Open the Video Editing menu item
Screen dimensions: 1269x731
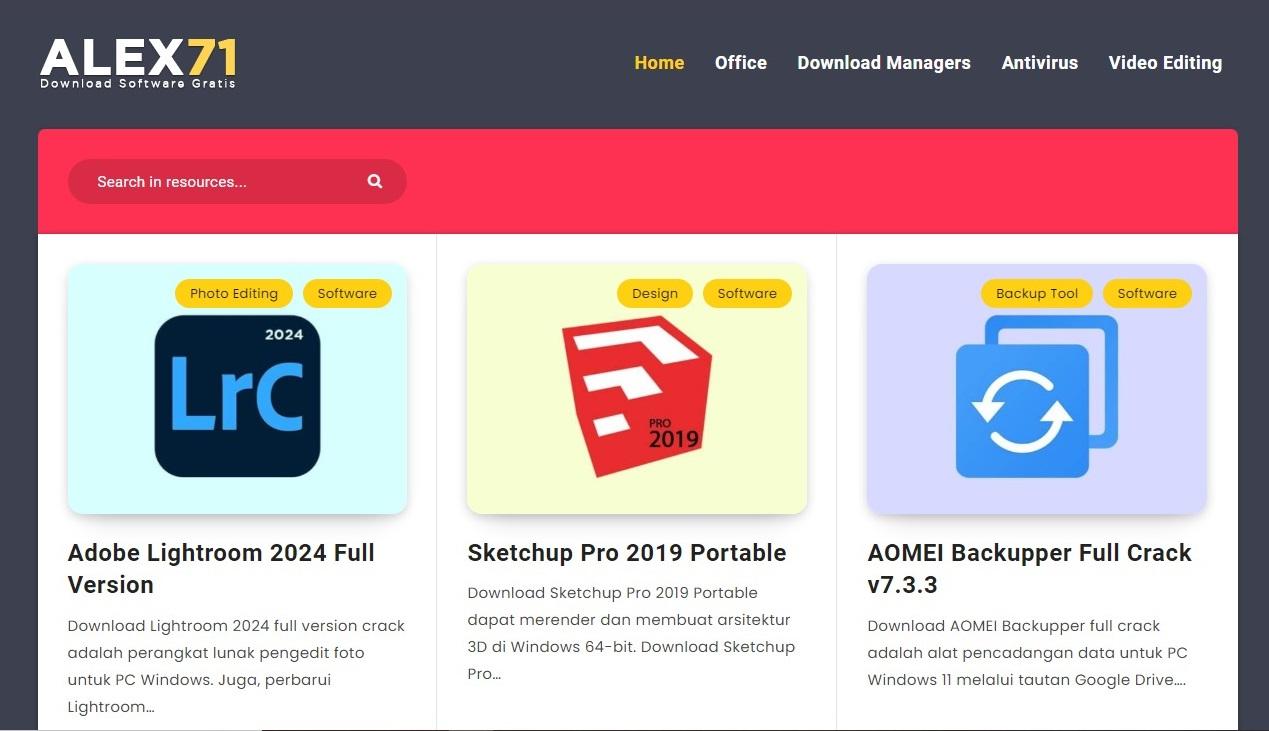[1165, 62]
